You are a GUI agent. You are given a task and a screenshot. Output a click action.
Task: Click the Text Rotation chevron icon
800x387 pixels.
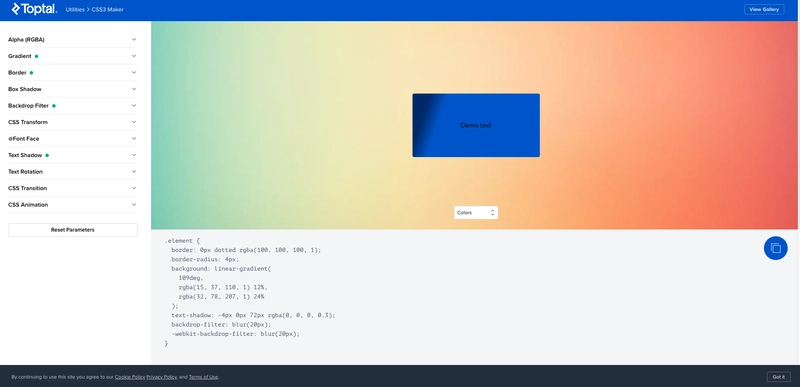click(x=134, y=171)
